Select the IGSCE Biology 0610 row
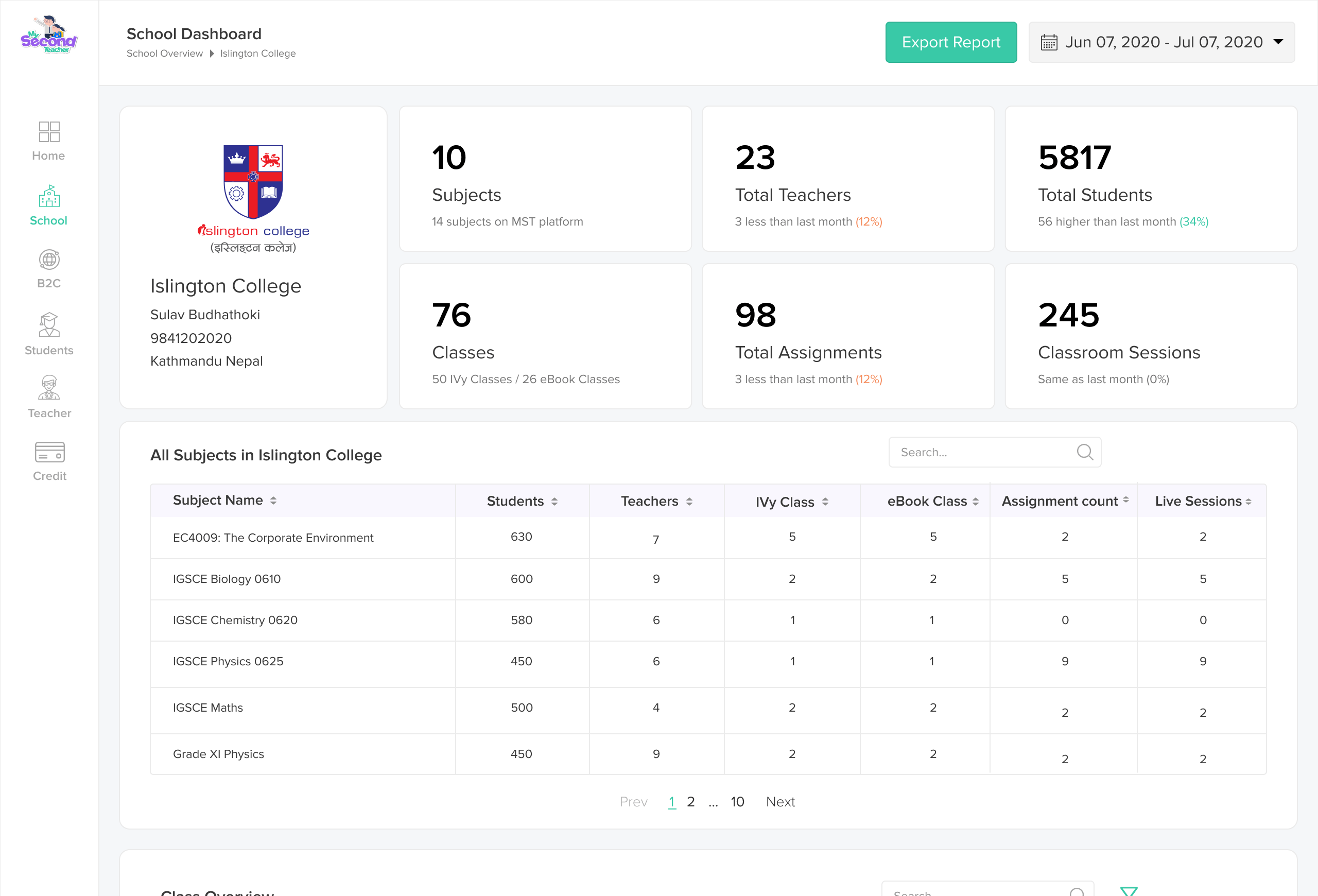Image resolution: width=1318 pixels, height=896 pixels. [708, 579]
